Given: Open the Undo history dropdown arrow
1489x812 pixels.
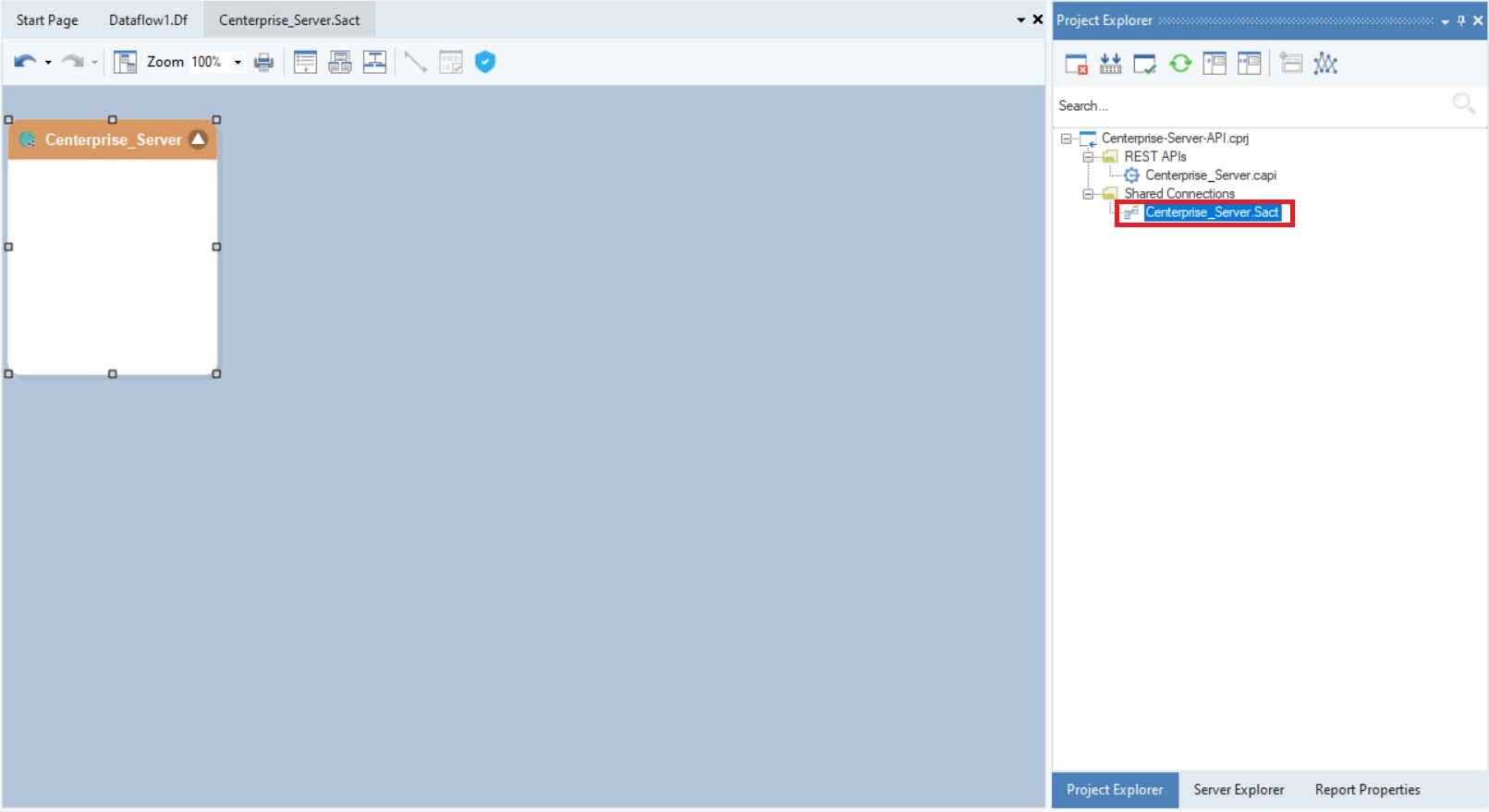Looking at the screenshot, I should (x=48, y=63).
